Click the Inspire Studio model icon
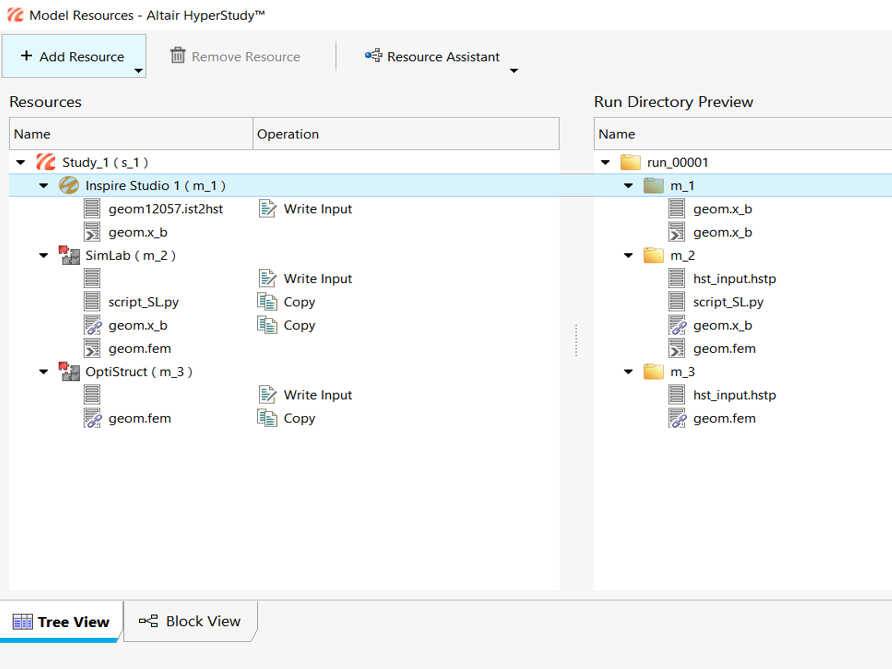892x669 pixels. [69, 185]
